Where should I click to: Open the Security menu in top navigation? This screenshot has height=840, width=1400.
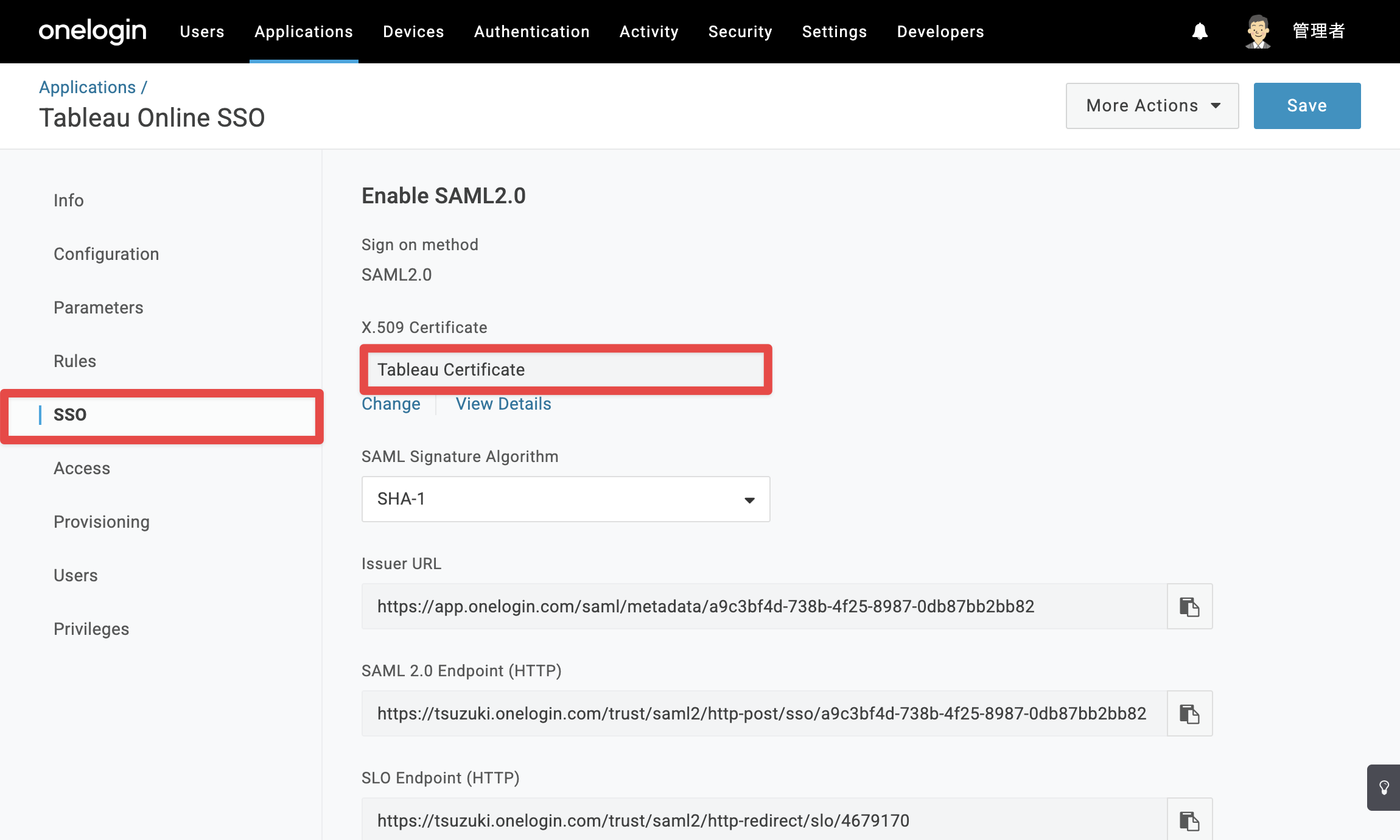click(740, 32)
